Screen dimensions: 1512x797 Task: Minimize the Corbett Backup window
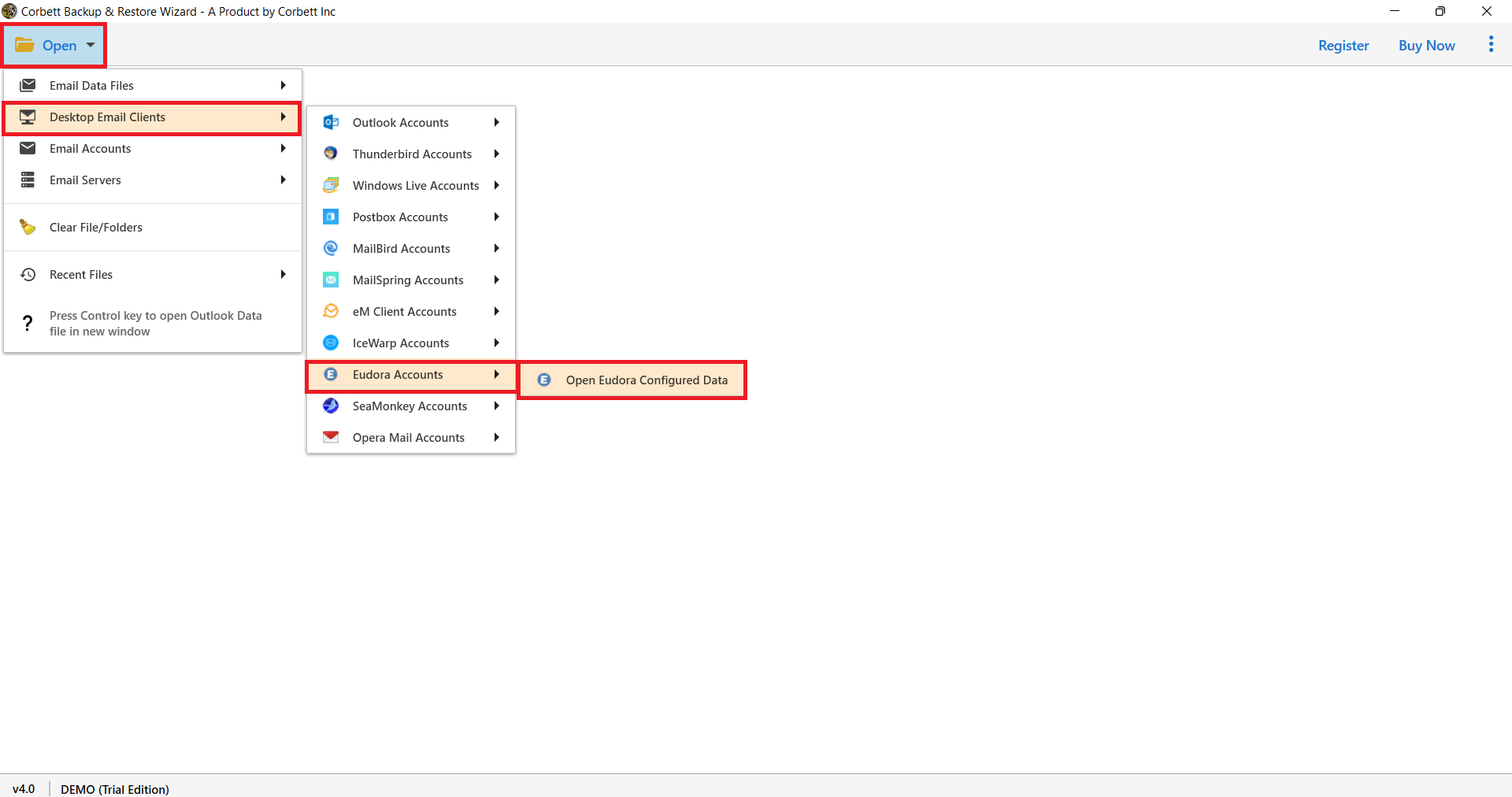pos(1395,11)
